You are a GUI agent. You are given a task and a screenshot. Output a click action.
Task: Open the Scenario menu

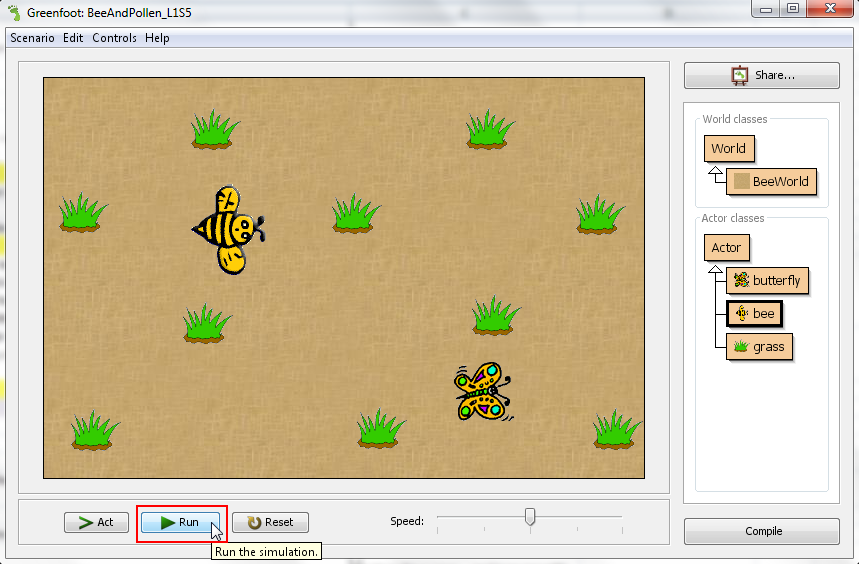[32, 38]
